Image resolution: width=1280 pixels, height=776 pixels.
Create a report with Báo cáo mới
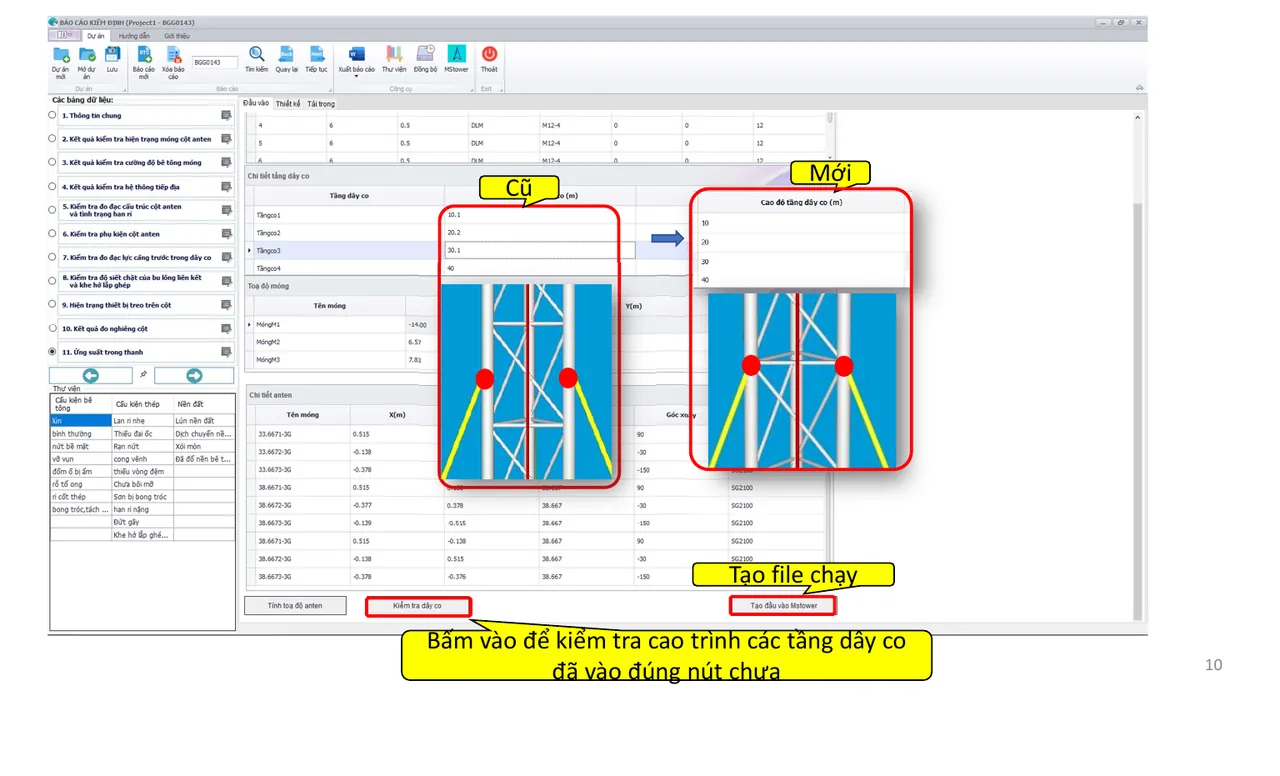(144, 55)
